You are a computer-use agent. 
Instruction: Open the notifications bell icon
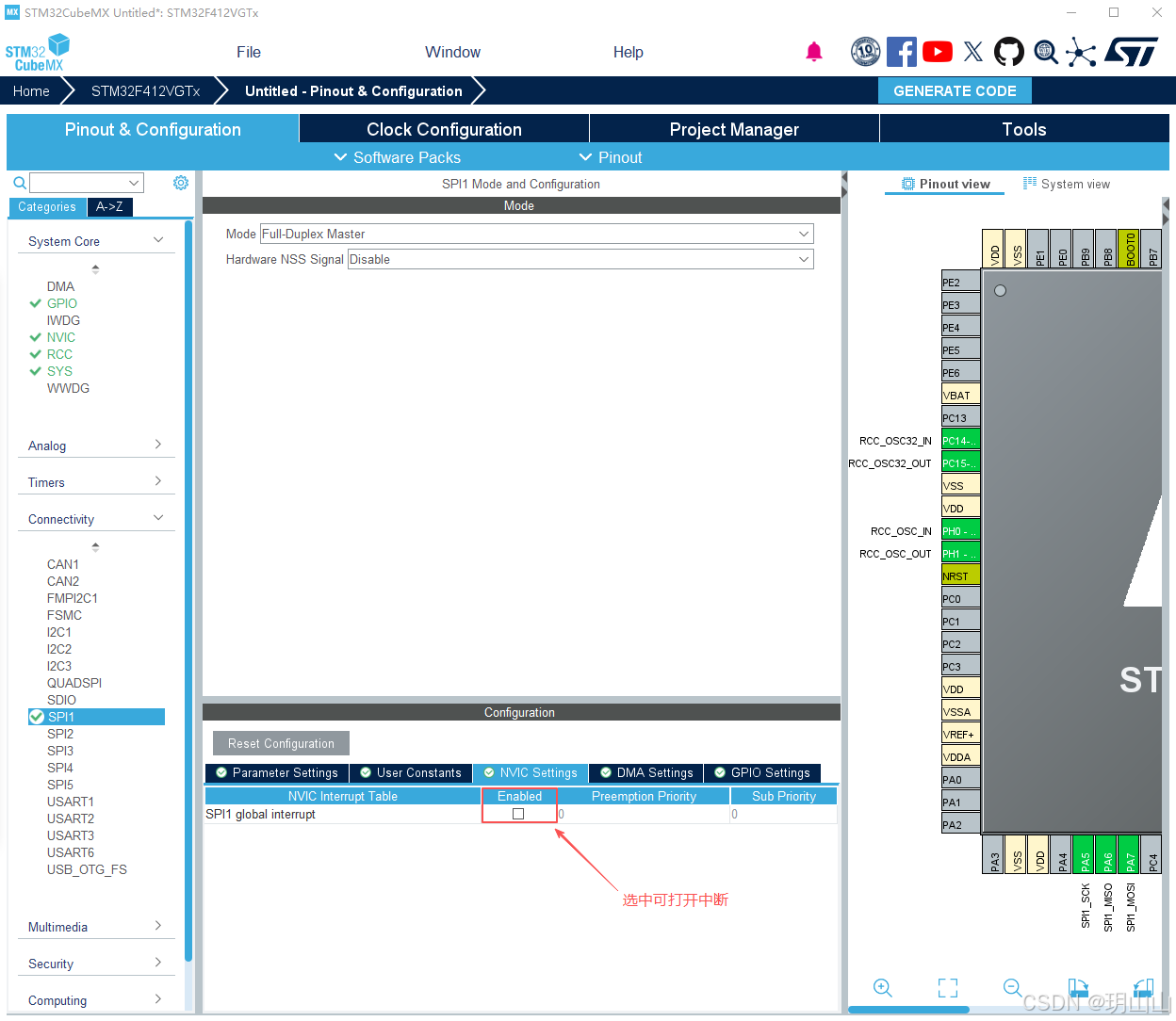click(x=814, y=52)
